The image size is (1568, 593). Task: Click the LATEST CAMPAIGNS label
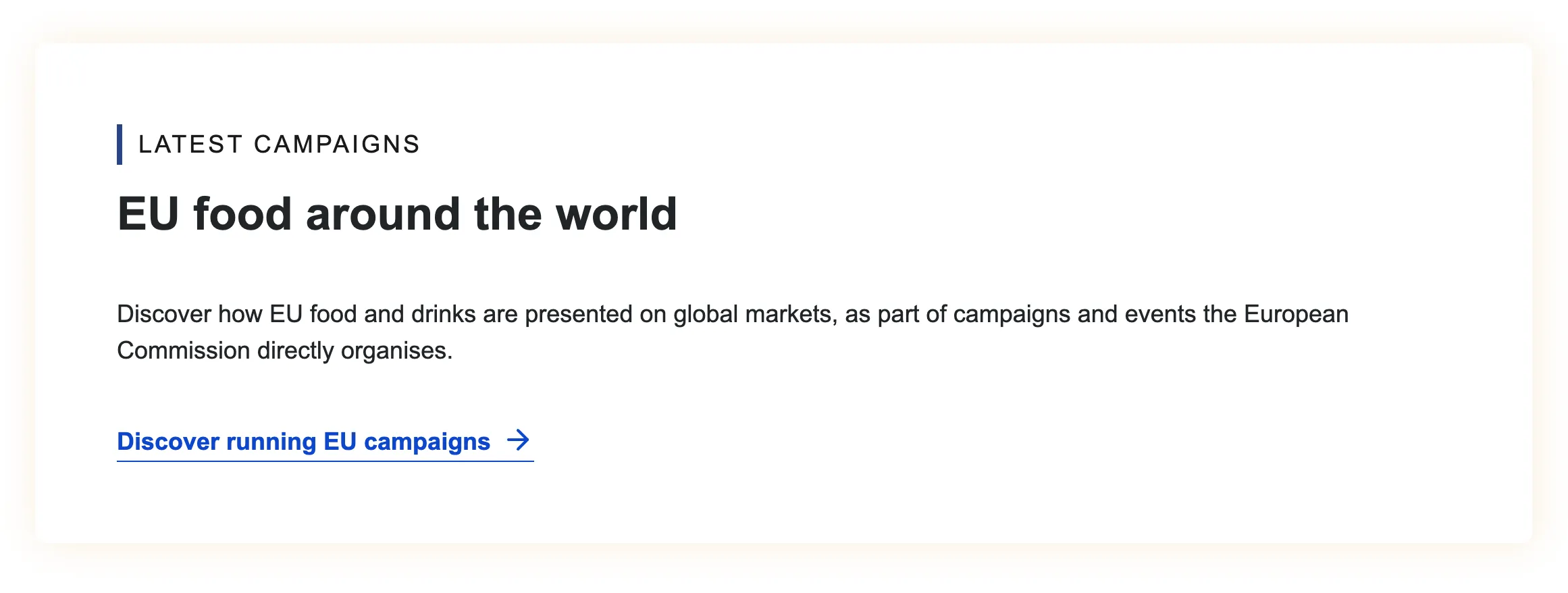[279, 145]
